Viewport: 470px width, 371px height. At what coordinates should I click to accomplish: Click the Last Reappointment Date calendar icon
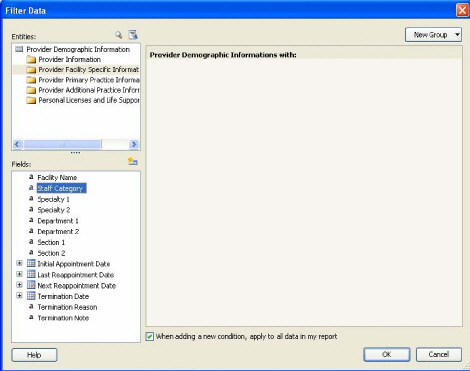(x=31, y=274)
